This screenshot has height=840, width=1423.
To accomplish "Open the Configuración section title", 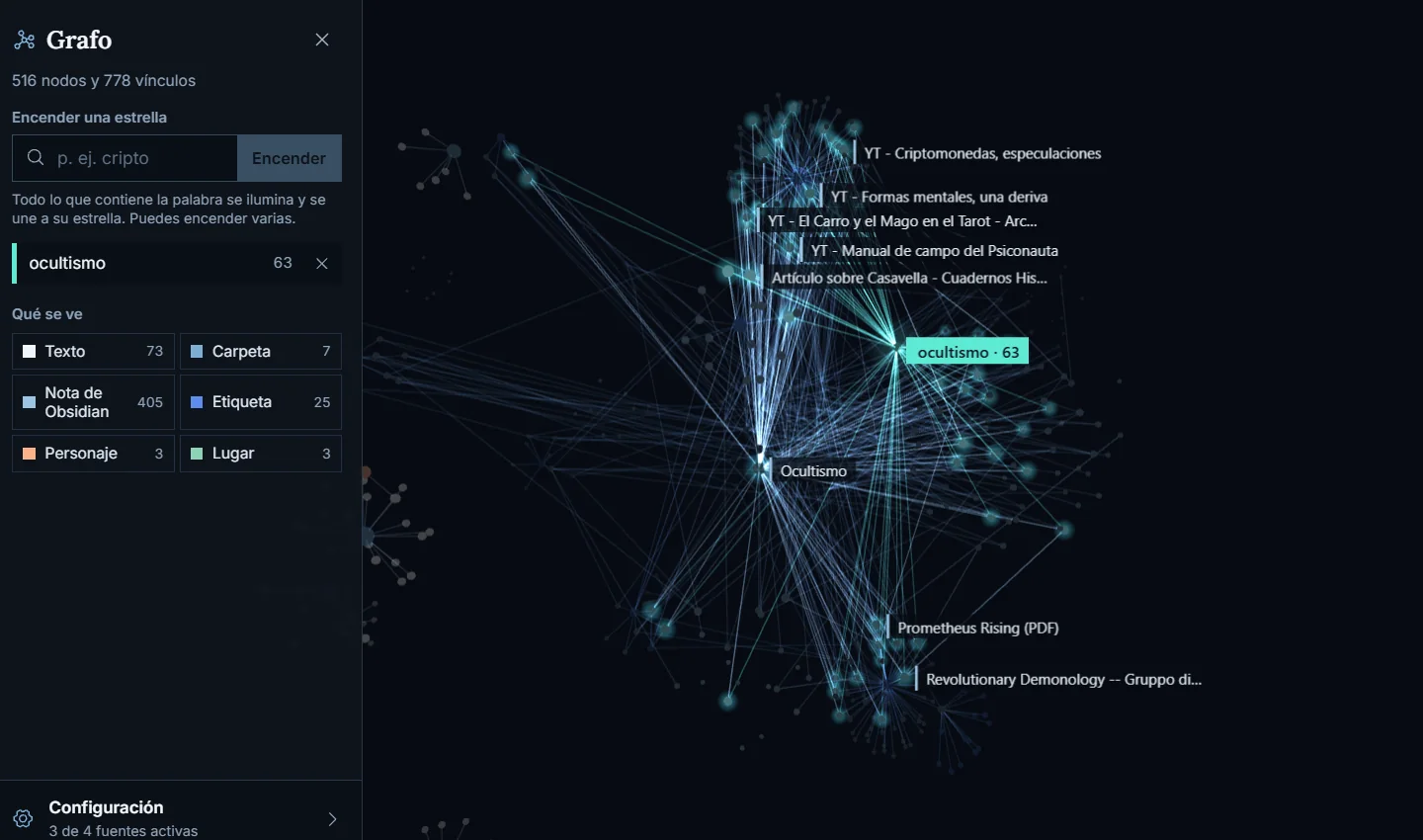I will (x=106, y=807).
